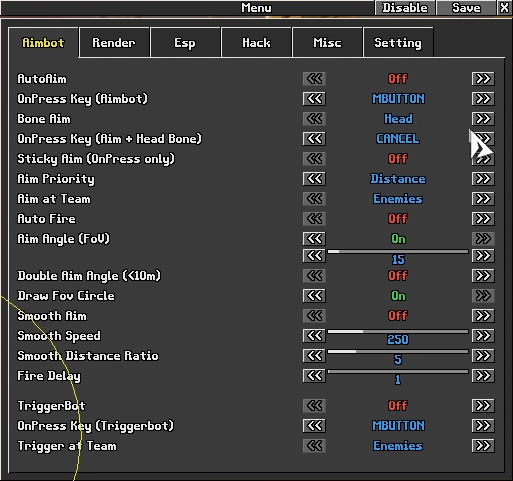Screen dimensions: 513x481
Task: Click the Smooth Aim Off value
Action: tap(398, 316)
